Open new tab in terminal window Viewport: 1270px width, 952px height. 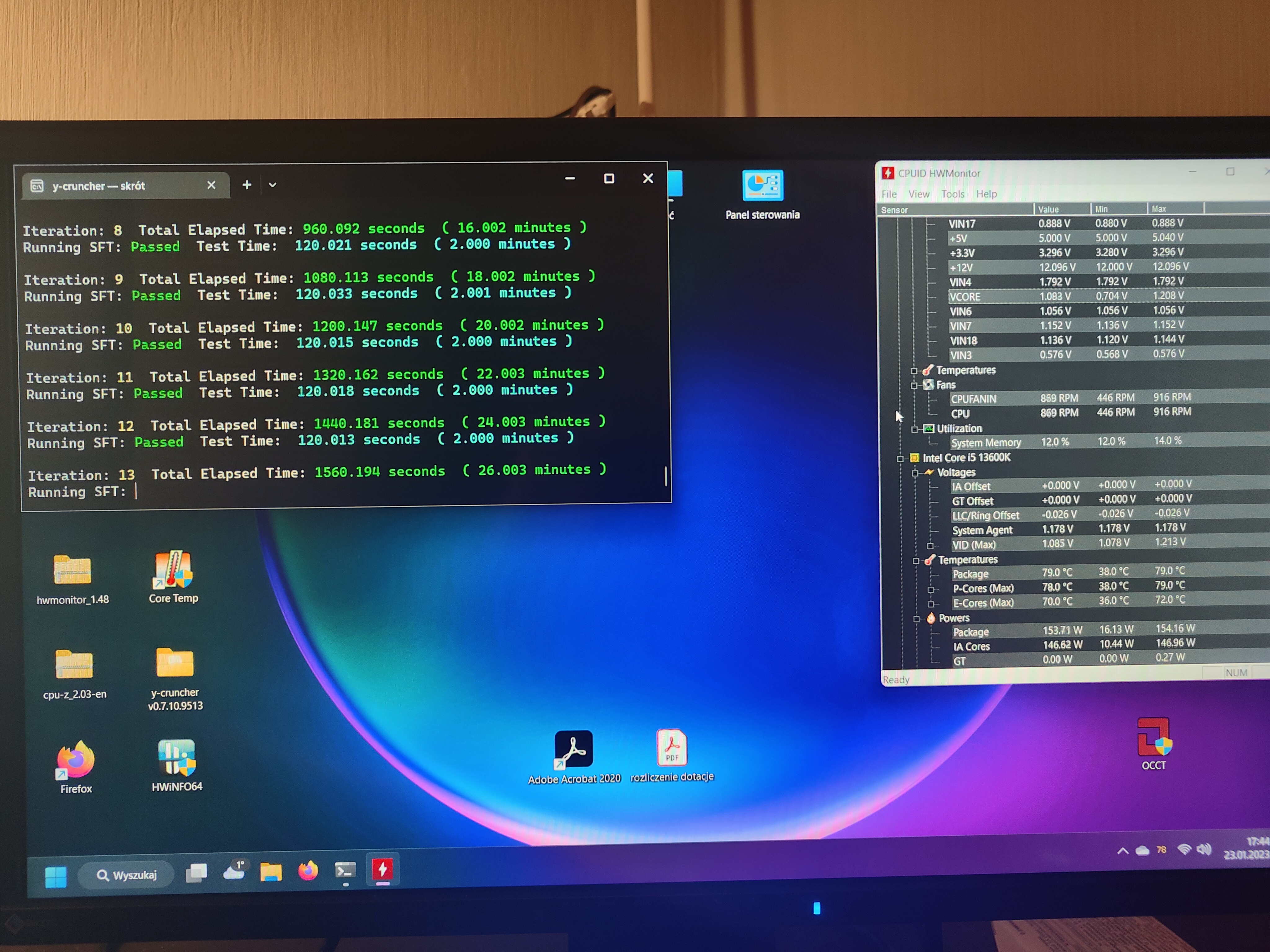(x=247, y=185)
